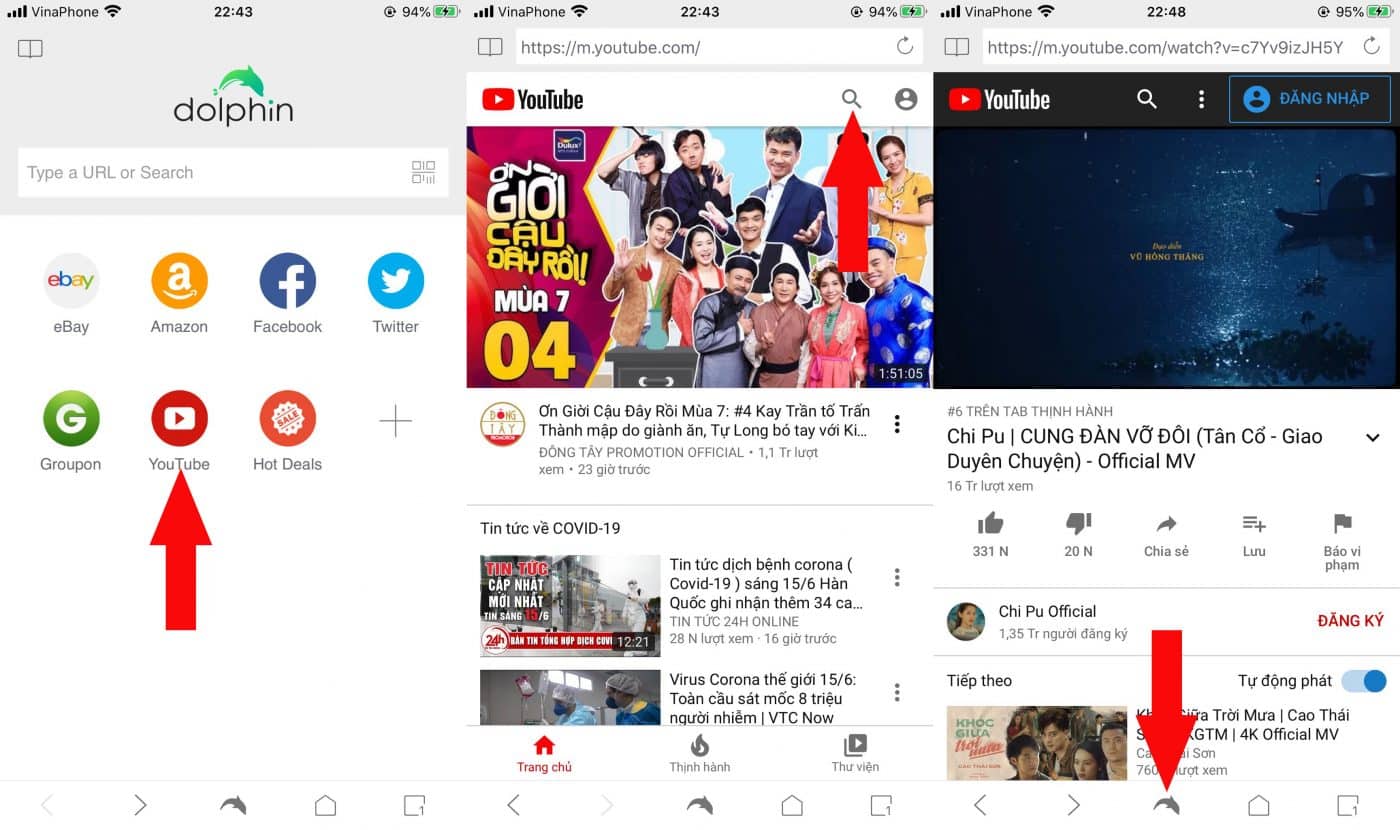Disable Tự động phát autoplay
Screen dimensions: 1400x830
(1362, 681)
